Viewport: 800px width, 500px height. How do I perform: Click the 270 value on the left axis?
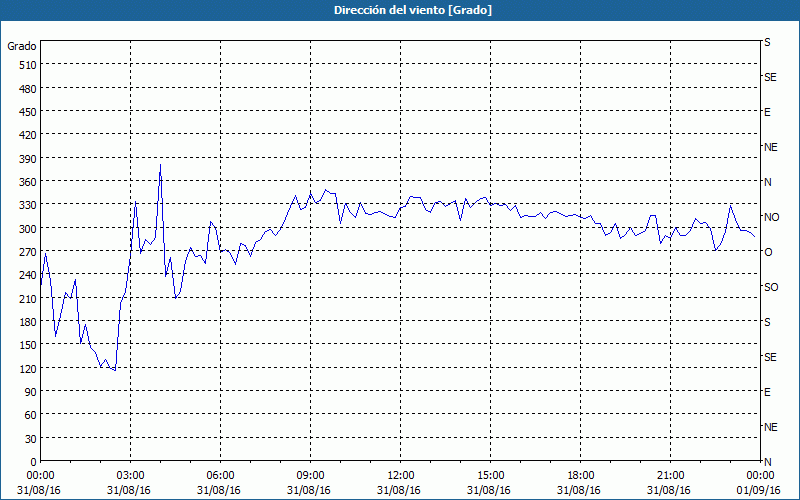click(x=28, y=252)
